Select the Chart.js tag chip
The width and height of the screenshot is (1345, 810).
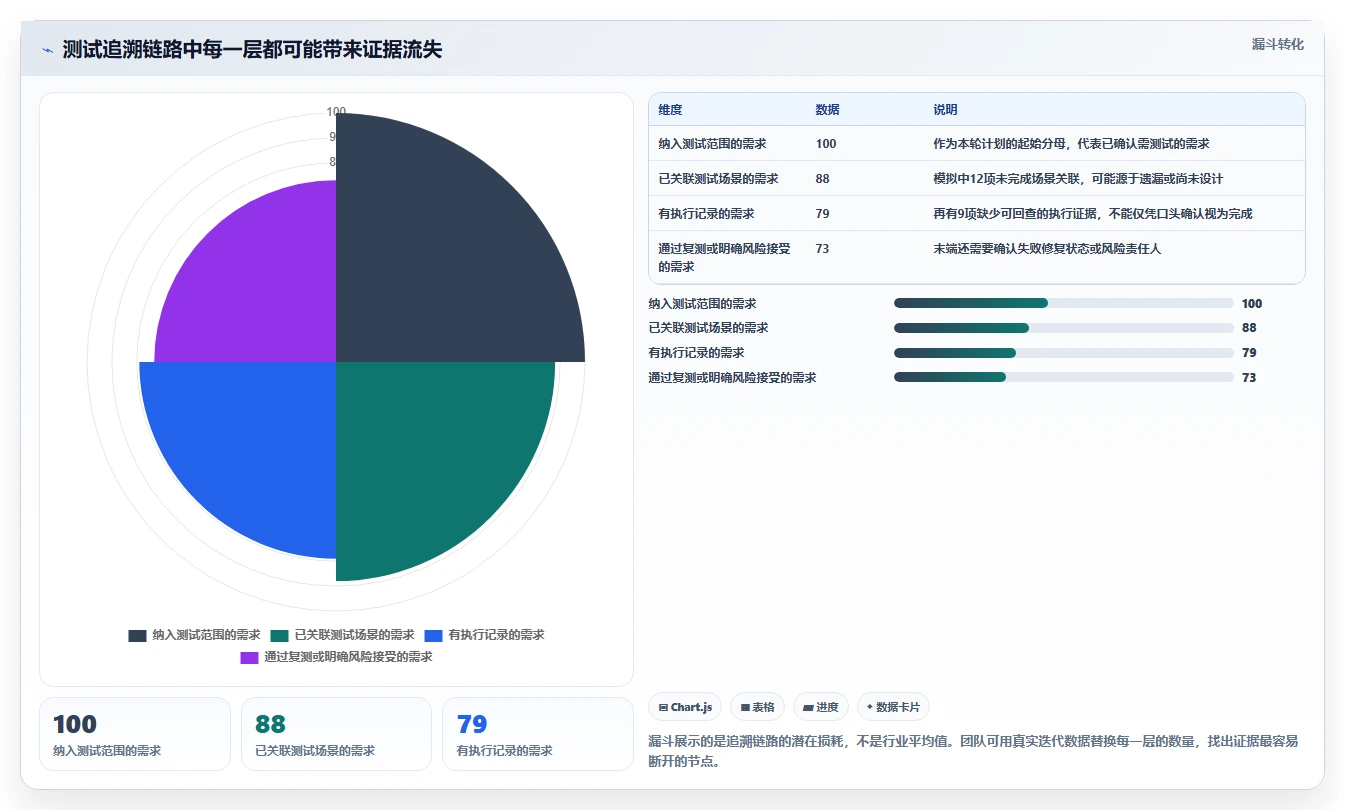coord(685,707)
